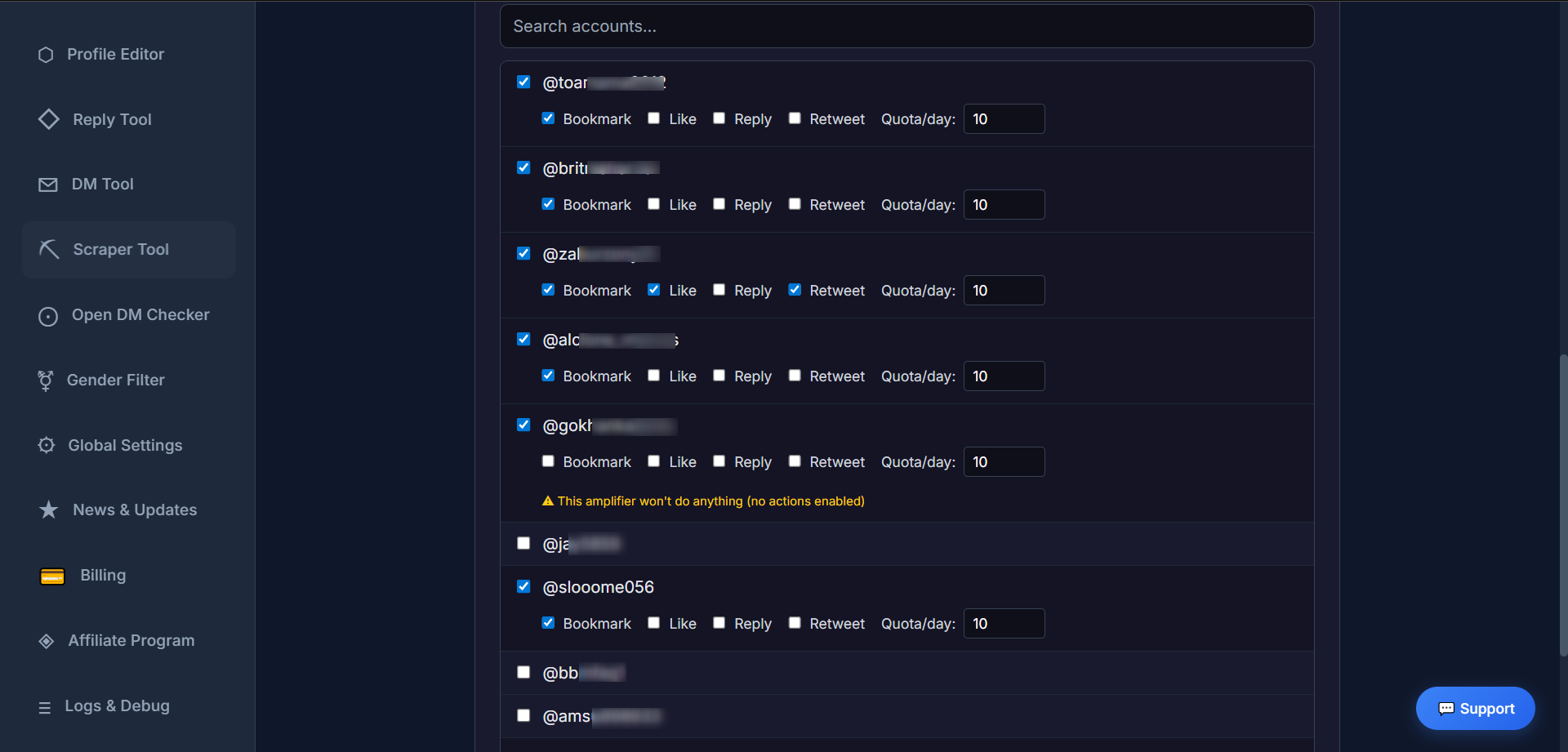The image size is (1568, 752).
Task: Click the yellow amplifier warning triangle icon
Action: [548, 501]
